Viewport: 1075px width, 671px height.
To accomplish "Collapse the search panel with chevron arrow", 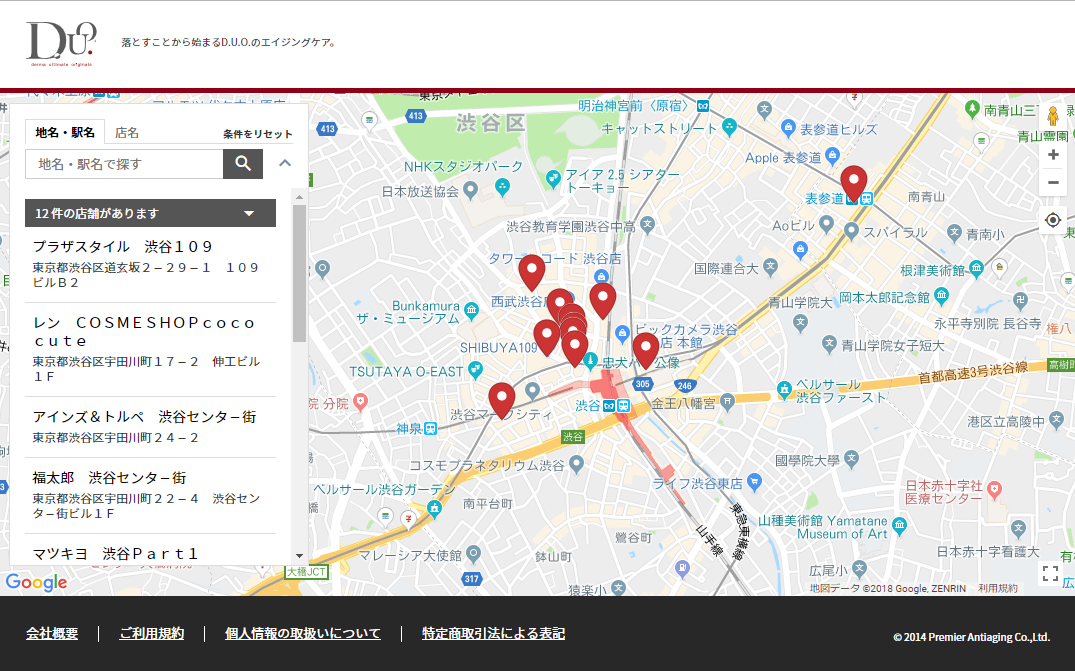I will 285,164.
